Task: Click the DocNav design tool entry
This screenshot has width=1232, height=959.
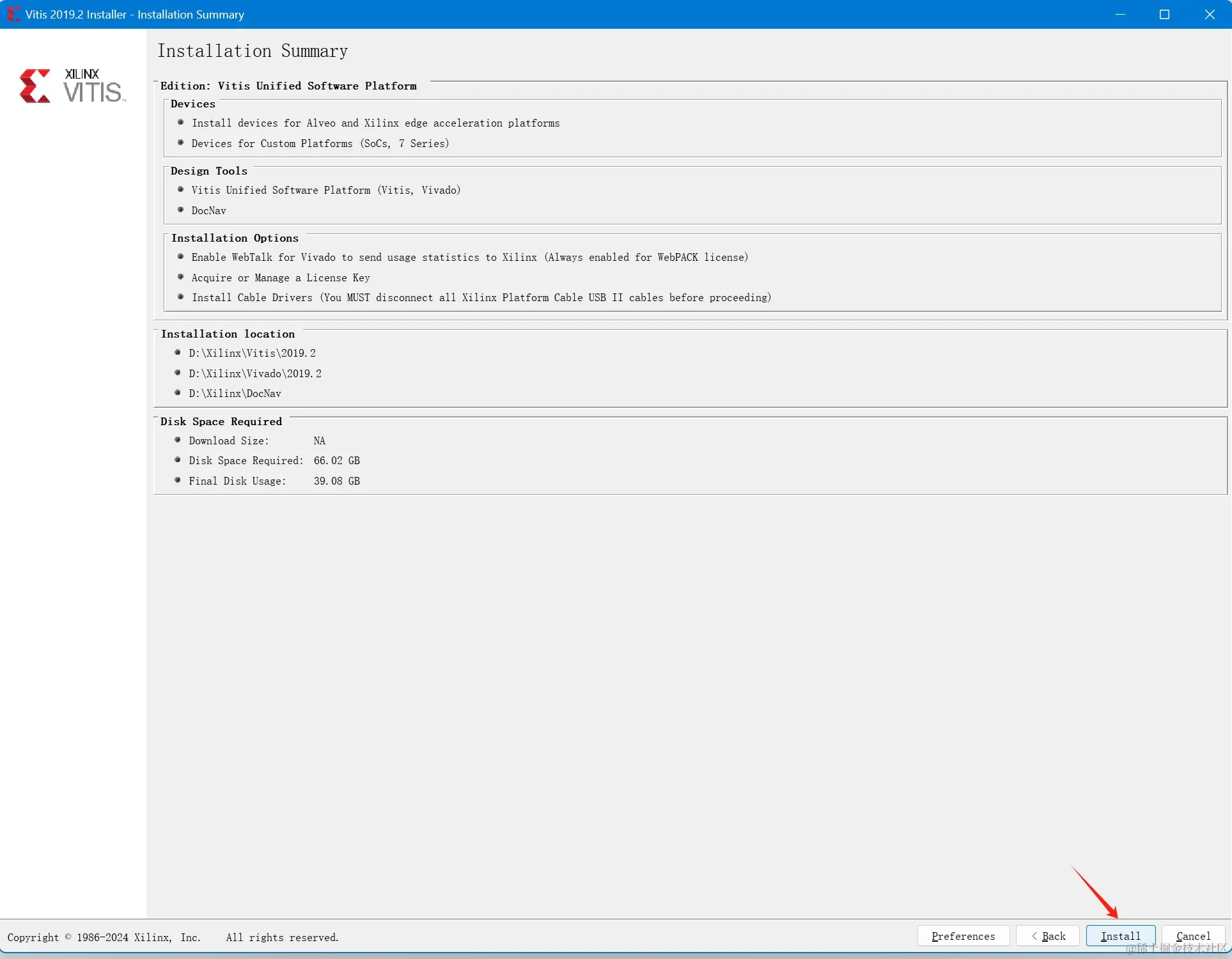Action: [208, 210]
